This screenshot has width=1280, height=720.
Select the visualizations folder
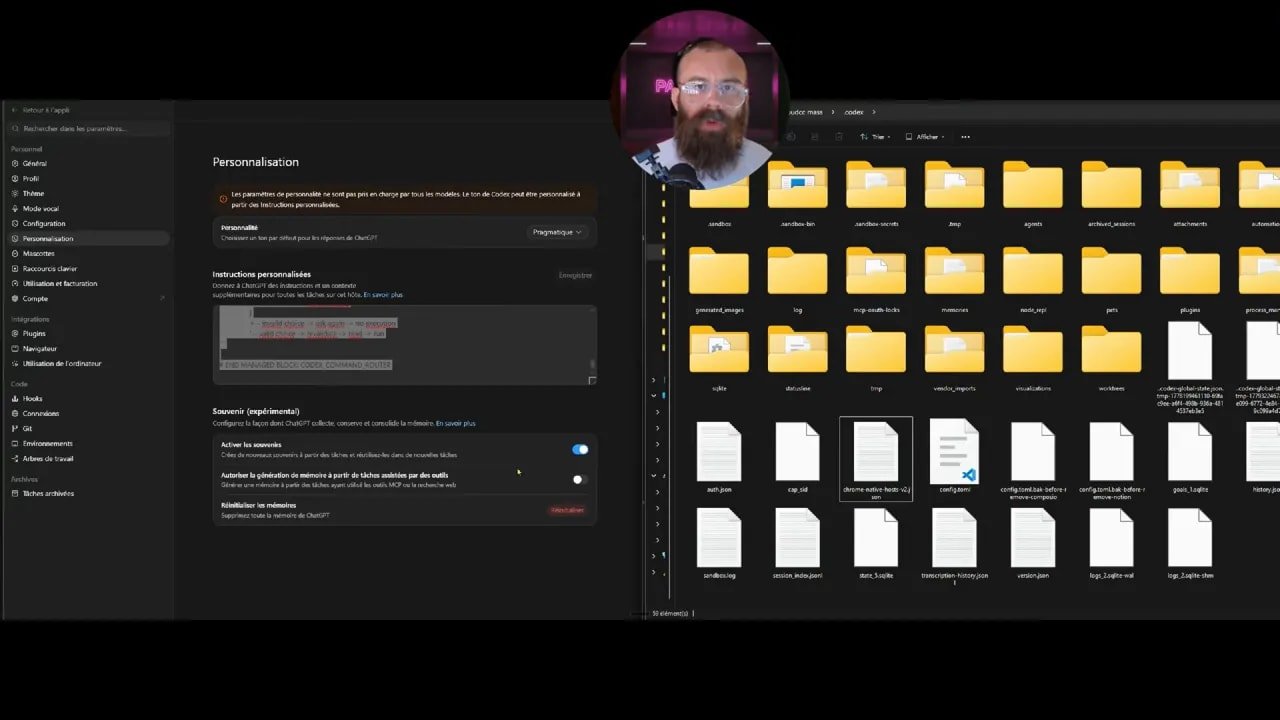pyautogui.click(x=1033, y=358)
